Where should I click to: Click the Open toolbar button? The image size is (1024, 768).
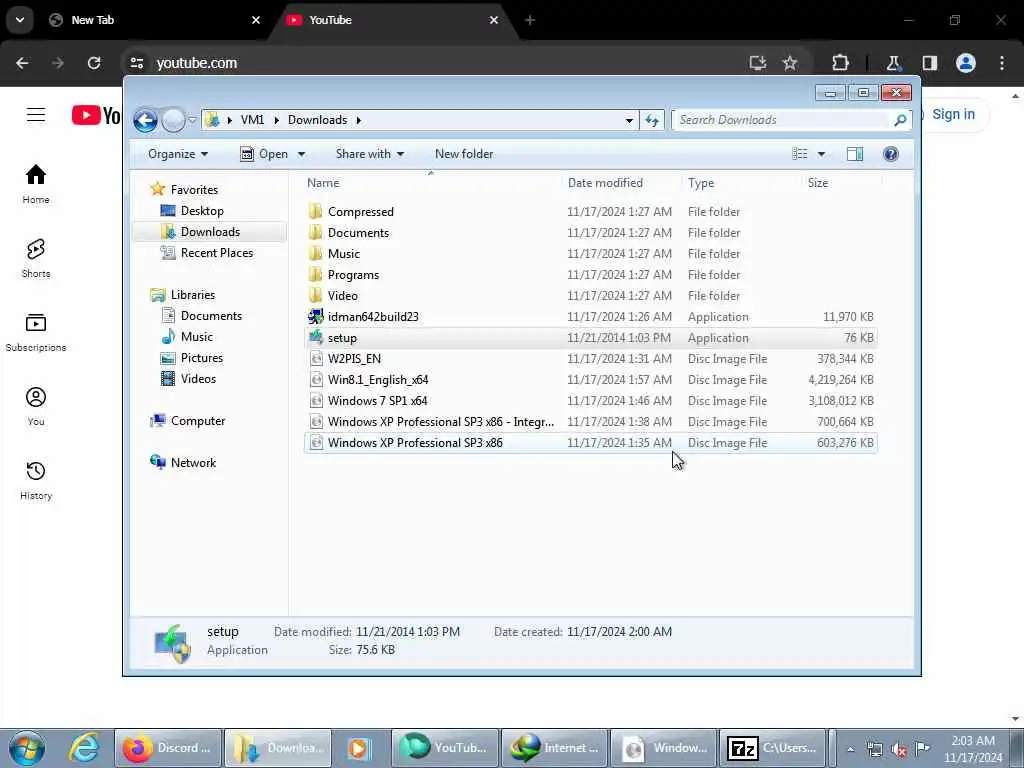(x=264, y=154)
